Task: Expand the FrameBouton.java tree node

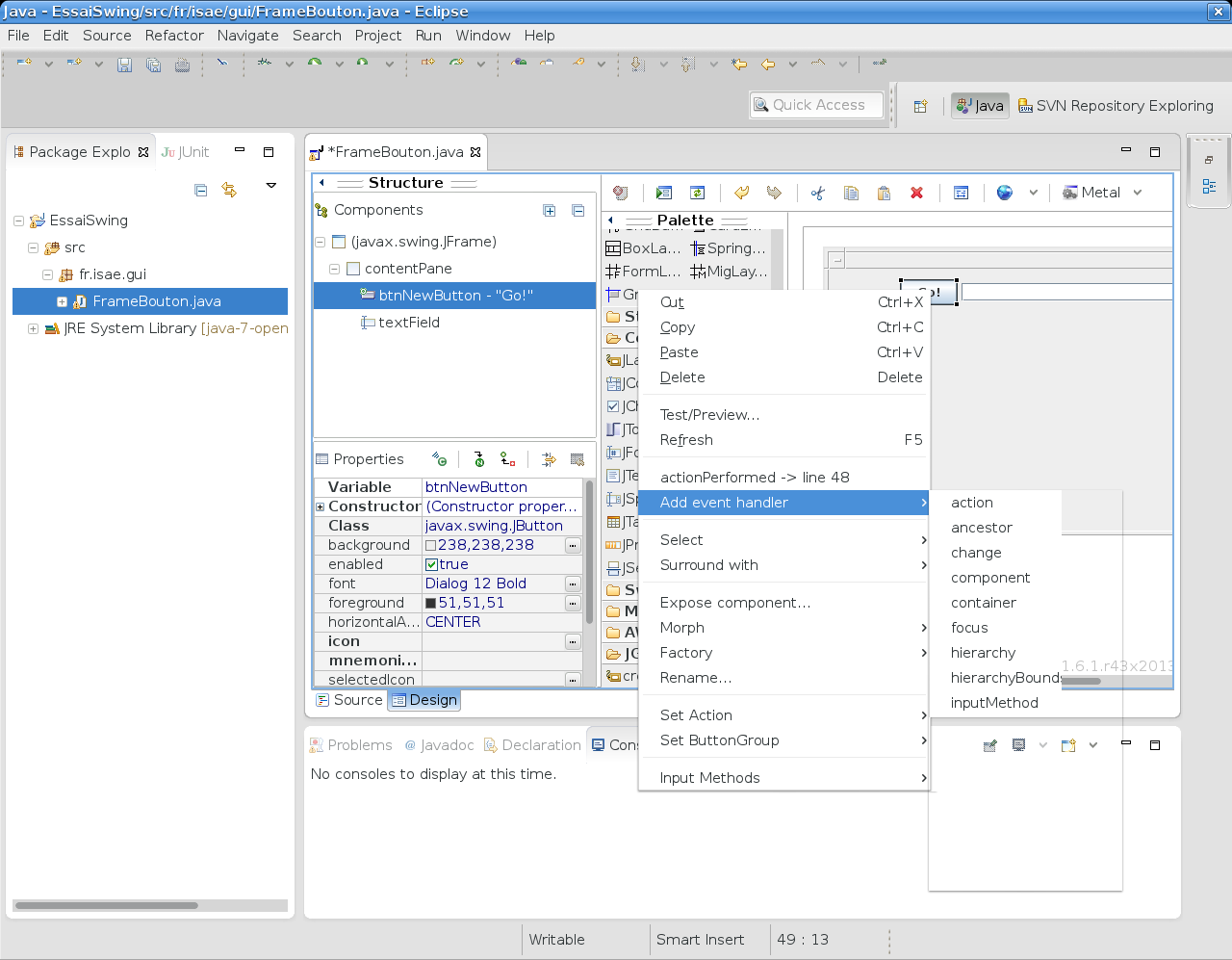Action: click(62, 301)
